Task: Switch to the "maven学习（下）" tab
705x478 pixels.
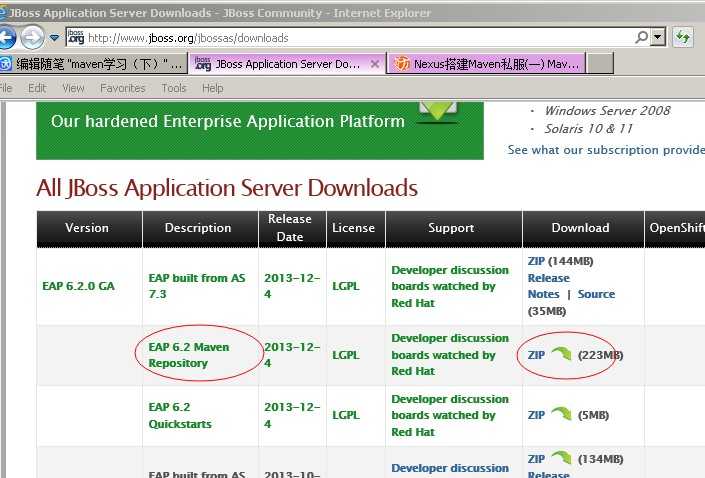Action: point(94,64)
